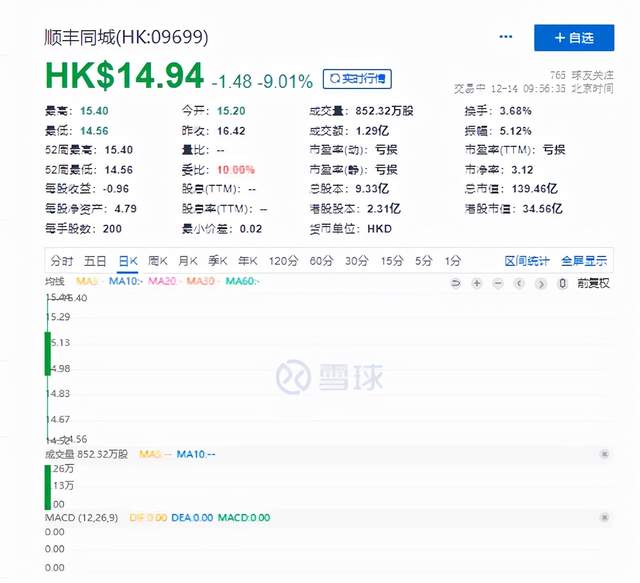This screenshot has height=583, width=640.
Task: Close the volume indicator panel
Action: point(604,454)
